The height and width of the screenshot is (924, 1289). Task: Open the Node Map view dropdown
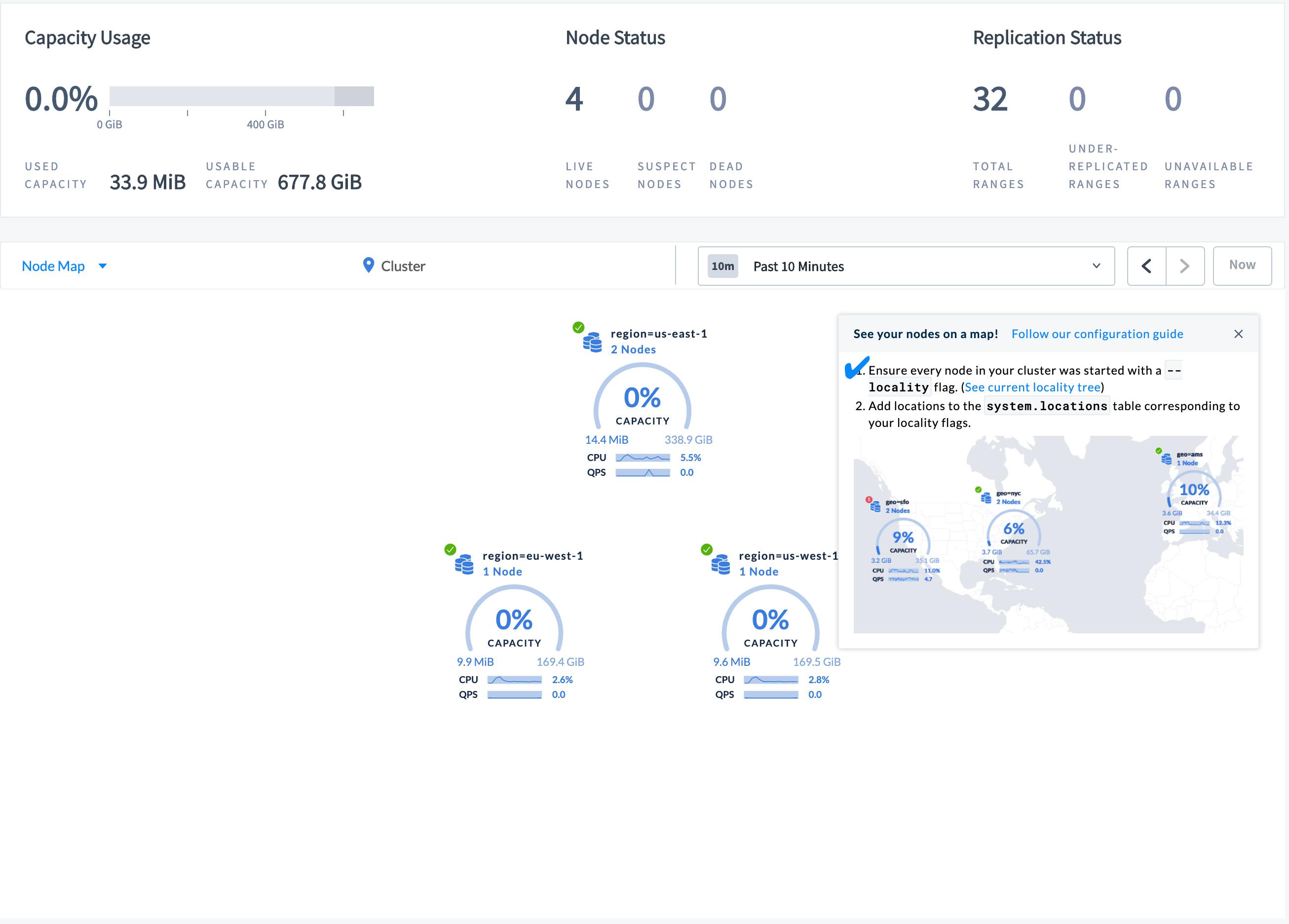(x=64, y=266)
